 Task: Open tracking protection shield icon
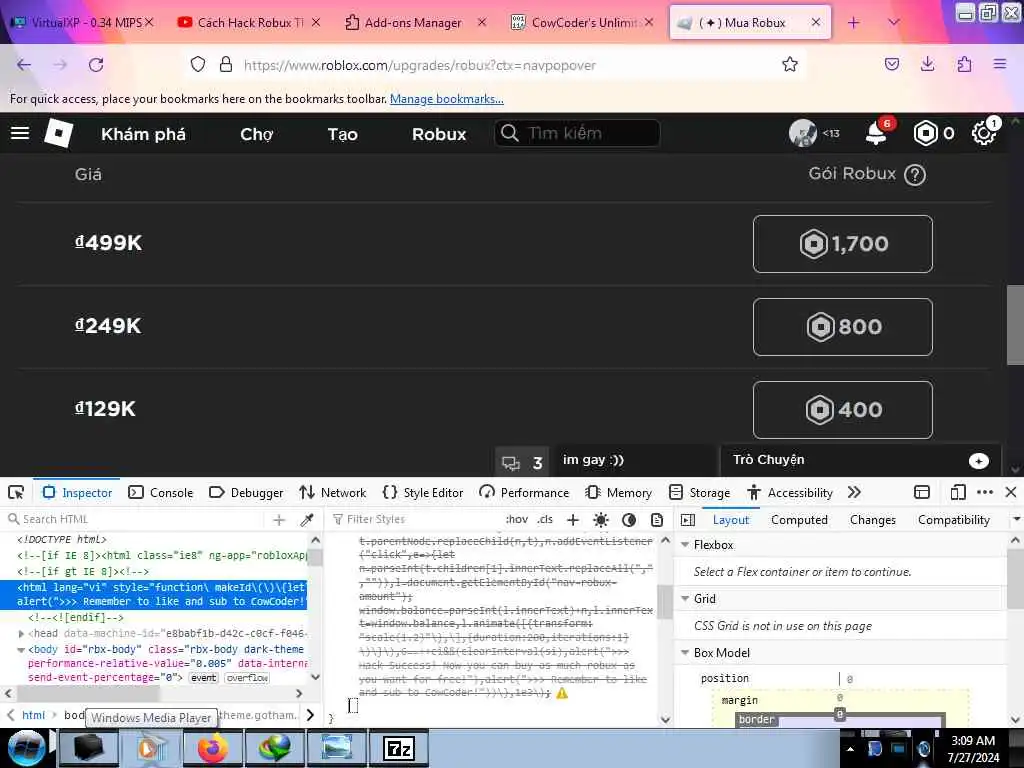click(198, 64)
